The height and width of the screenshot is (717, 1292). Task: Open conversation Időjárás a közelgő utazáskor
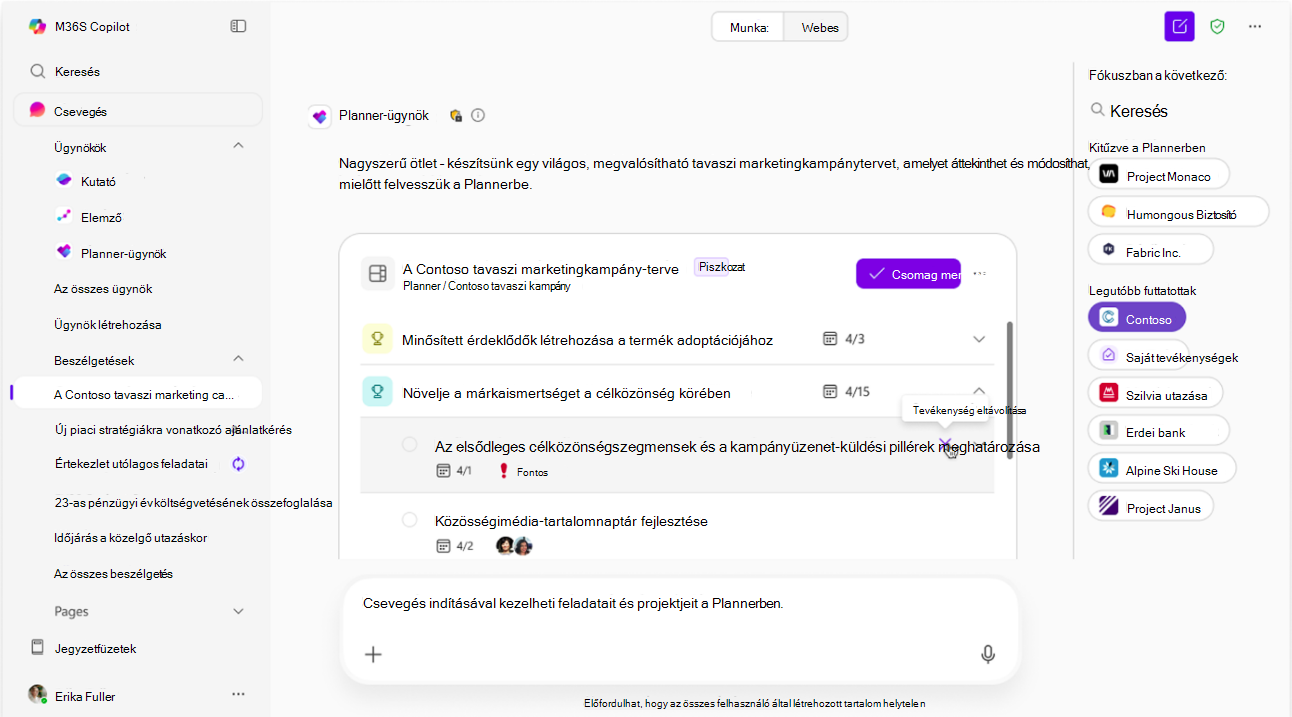(131, 538)
